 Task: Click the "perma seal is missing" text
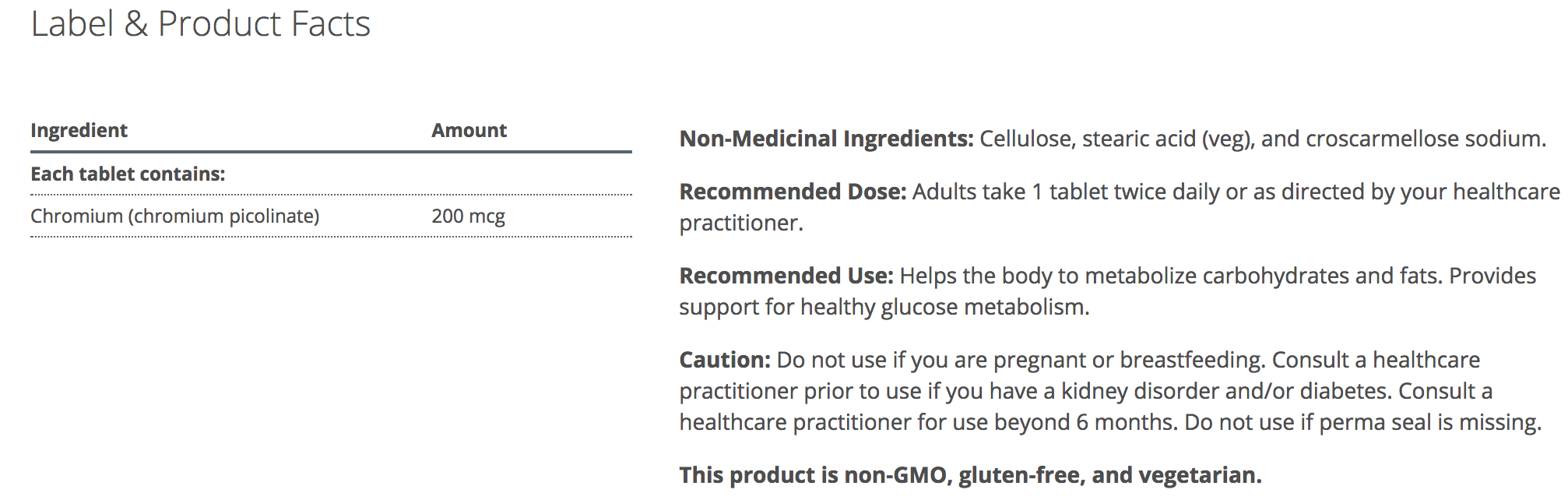(1429, 422)
